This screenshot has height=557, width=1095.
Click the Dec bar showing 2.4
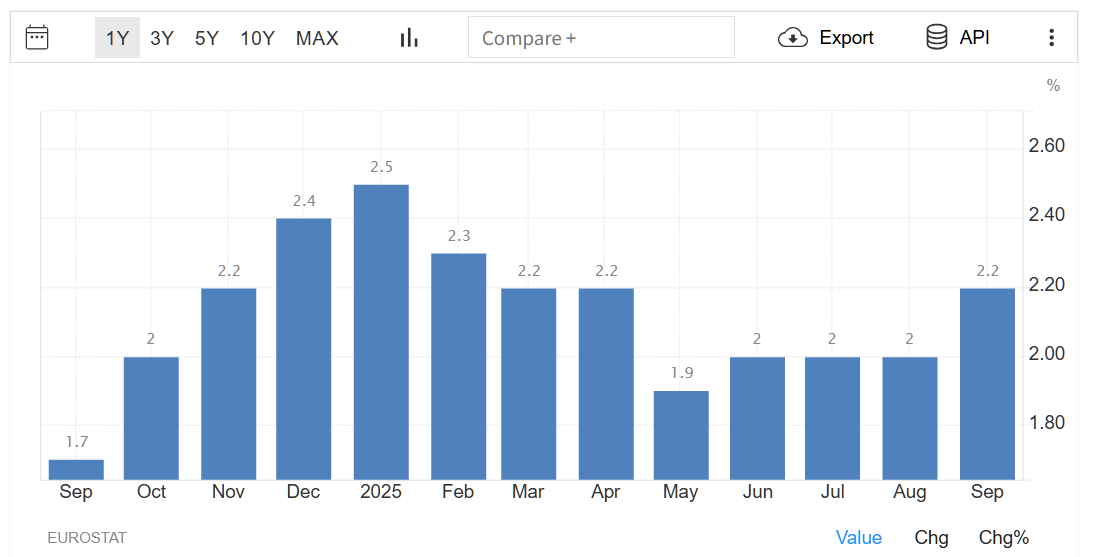pos(304,349)
